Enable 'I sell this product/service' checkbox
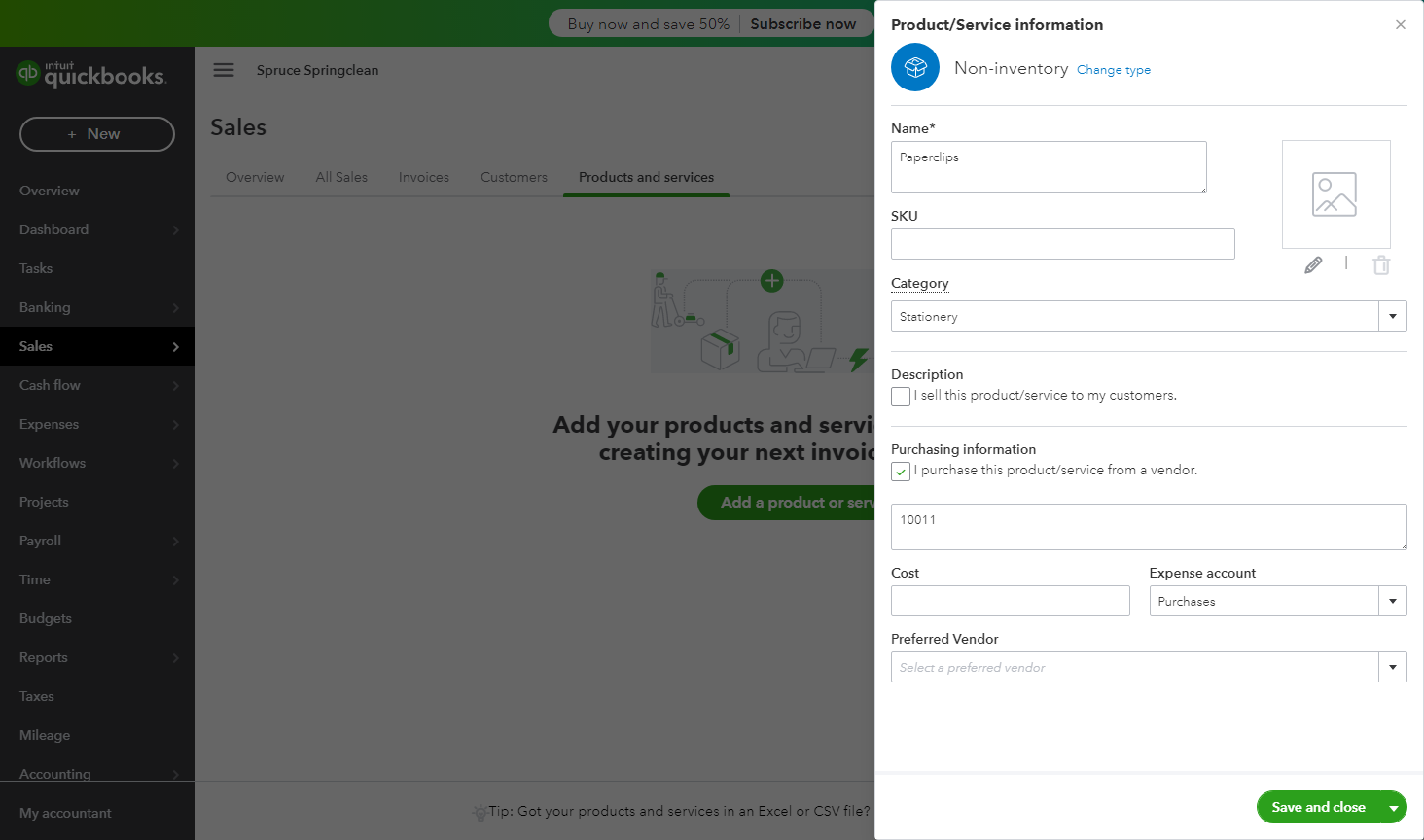 pos(901,397)
